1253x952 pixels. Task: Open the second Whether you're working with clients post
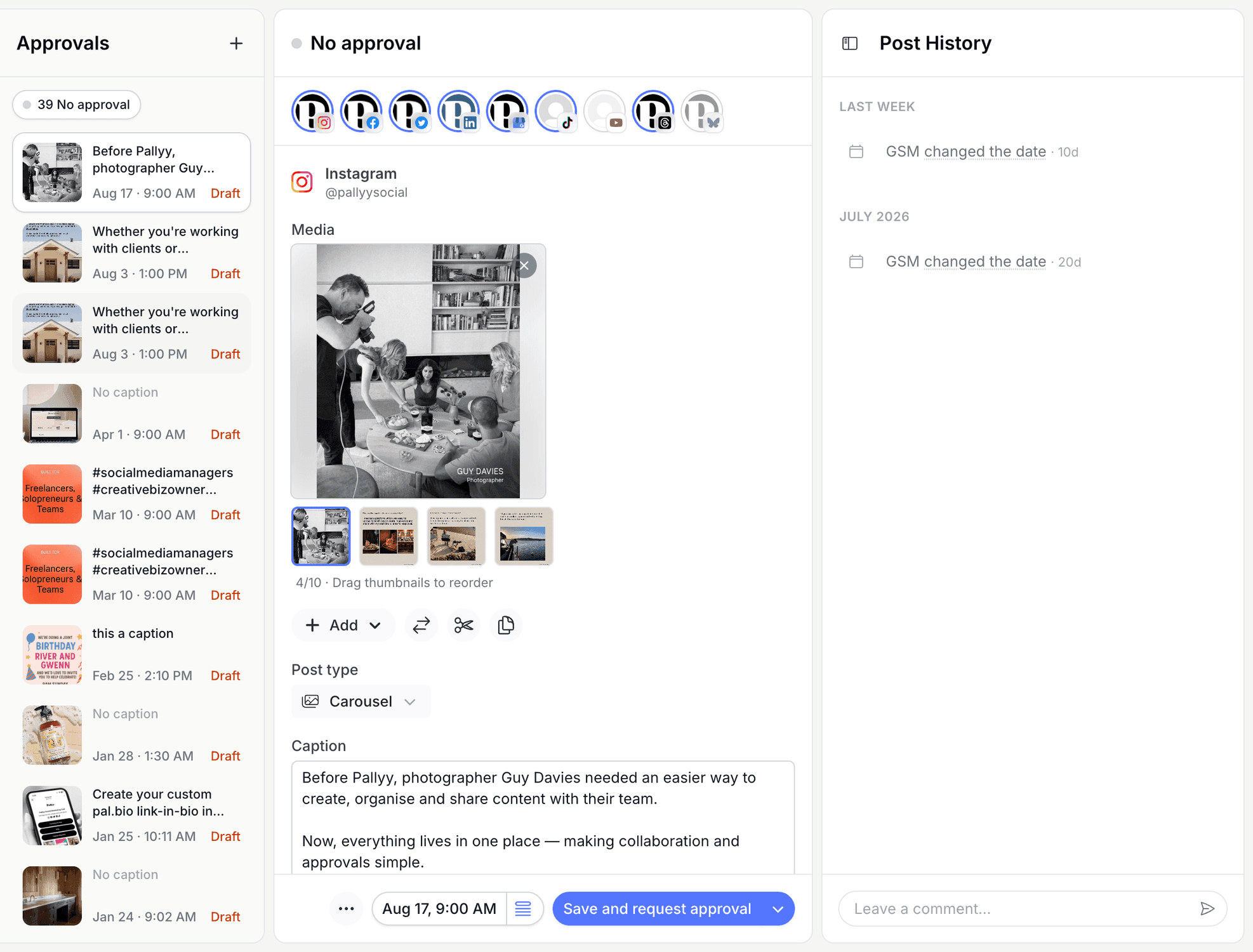point(131,333)
